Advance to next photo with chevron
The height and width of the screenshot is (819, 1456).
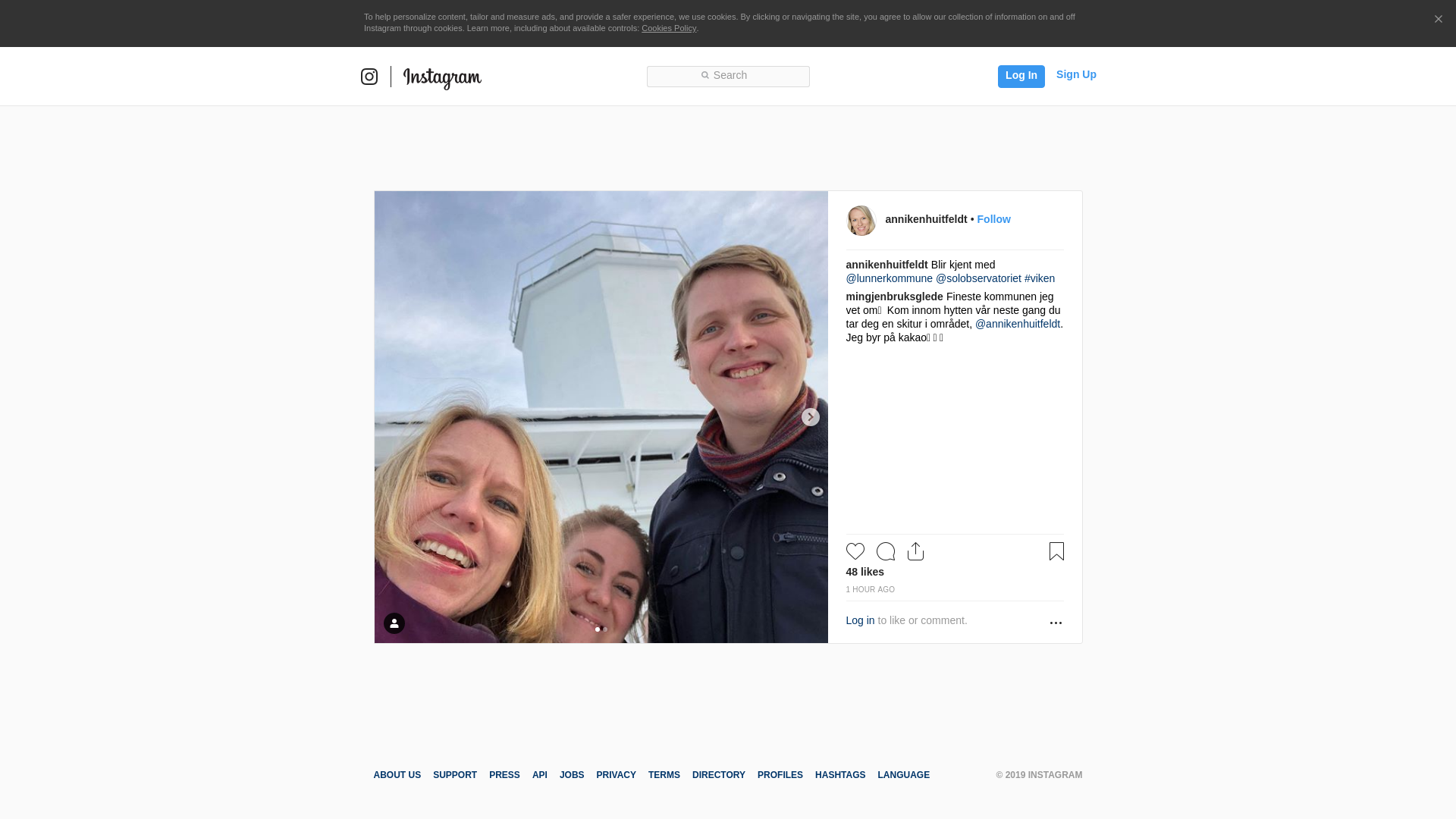[x=810, y=417]
